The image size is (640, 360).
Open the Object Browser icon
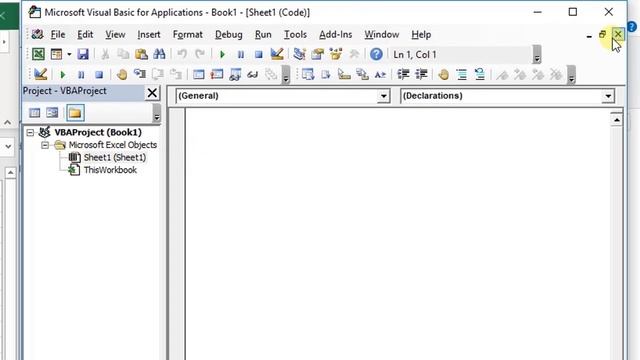tap(336, 54)
